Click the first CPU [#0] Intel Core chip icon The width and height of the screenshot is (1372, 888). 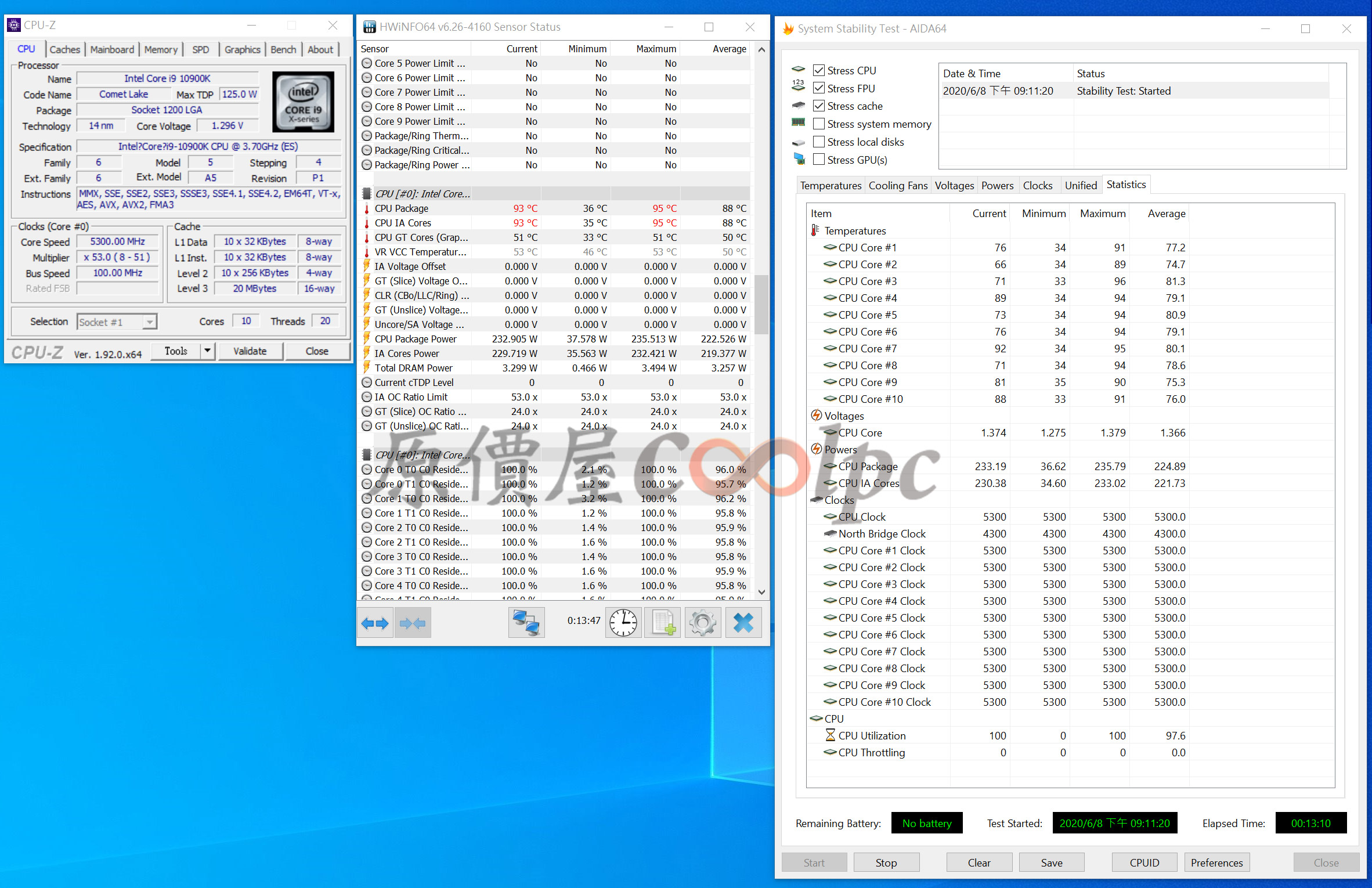click(367, 194)
